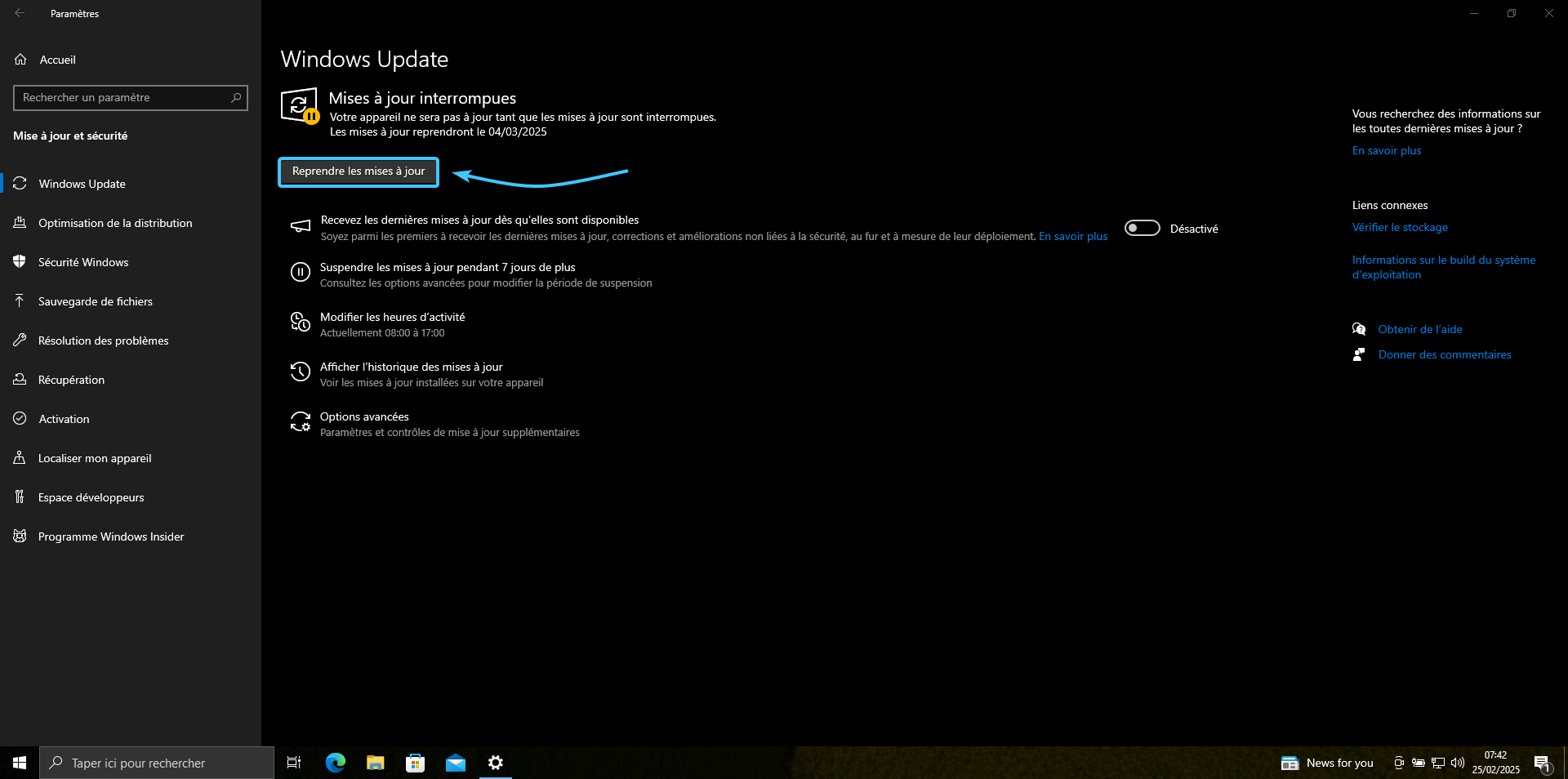Toggle the Désactivé switch for latest updates
Viewport: 1568px width, 779px height.
(x=1143, y=228)
